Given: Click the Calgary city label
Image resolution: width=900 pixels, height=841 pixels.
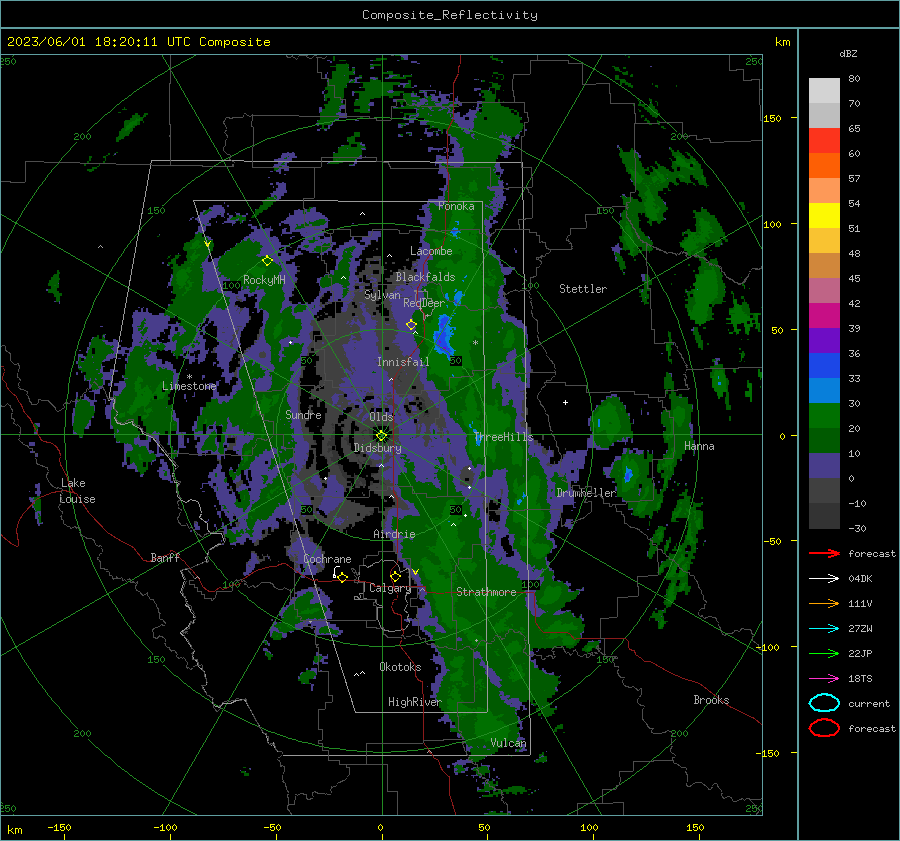Looking at the screenshot, I should pos(390,588).
